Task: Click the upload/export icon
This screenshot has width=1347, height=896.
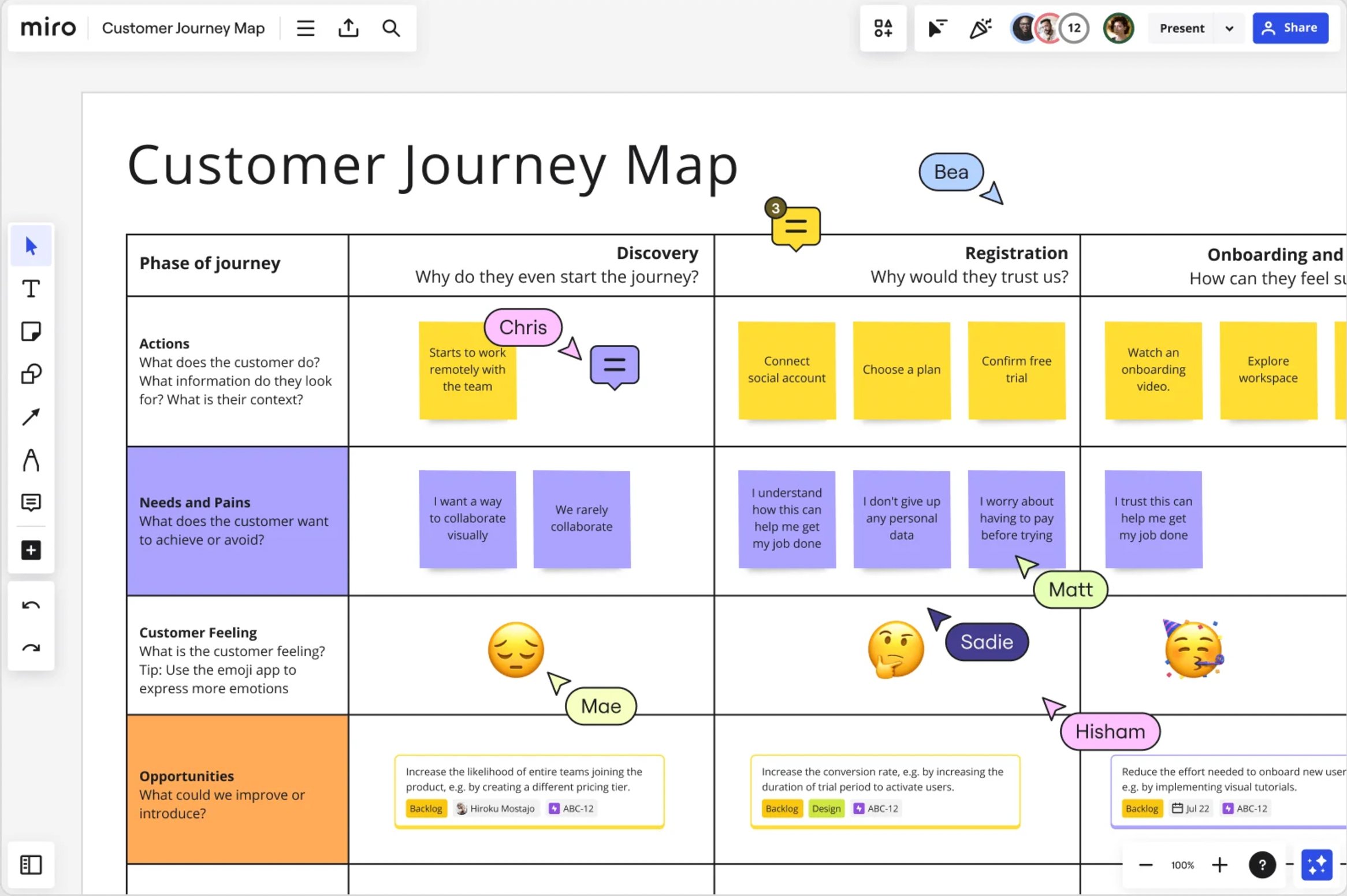Action: coord(348,27)
